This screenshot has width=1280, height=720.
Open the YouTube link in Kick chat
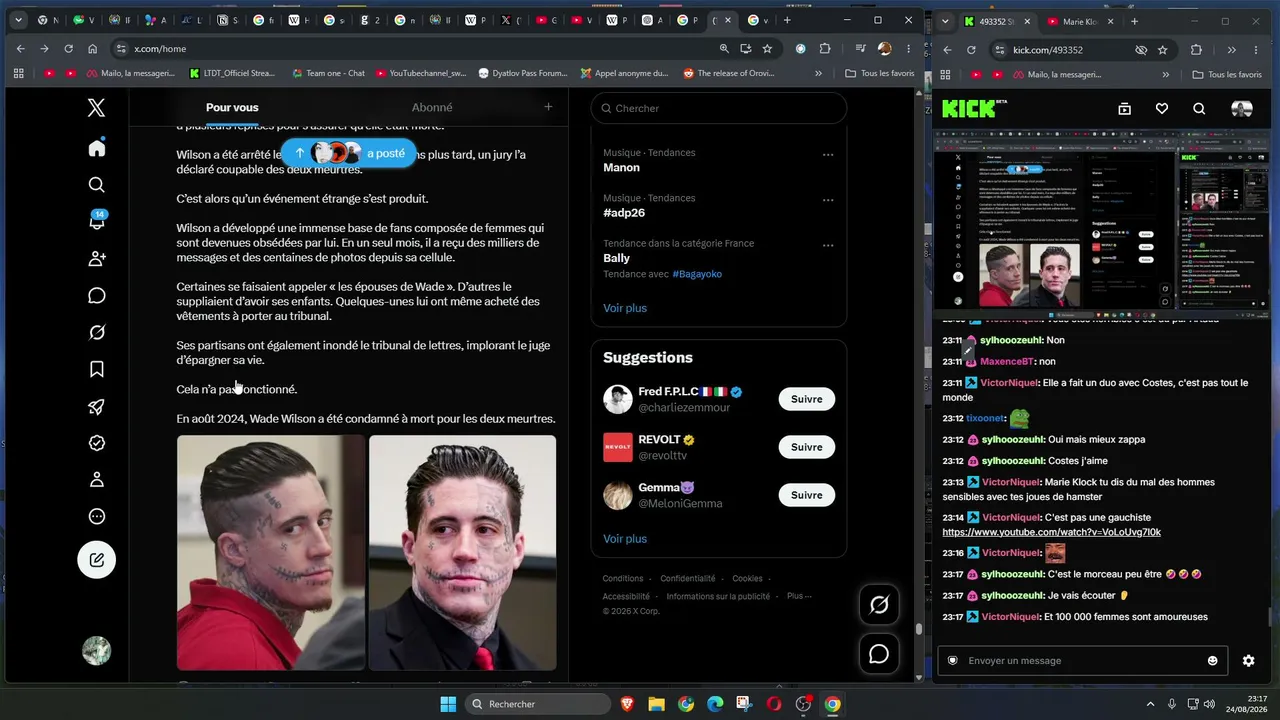pyautogui.click(x=1051, y=532)
